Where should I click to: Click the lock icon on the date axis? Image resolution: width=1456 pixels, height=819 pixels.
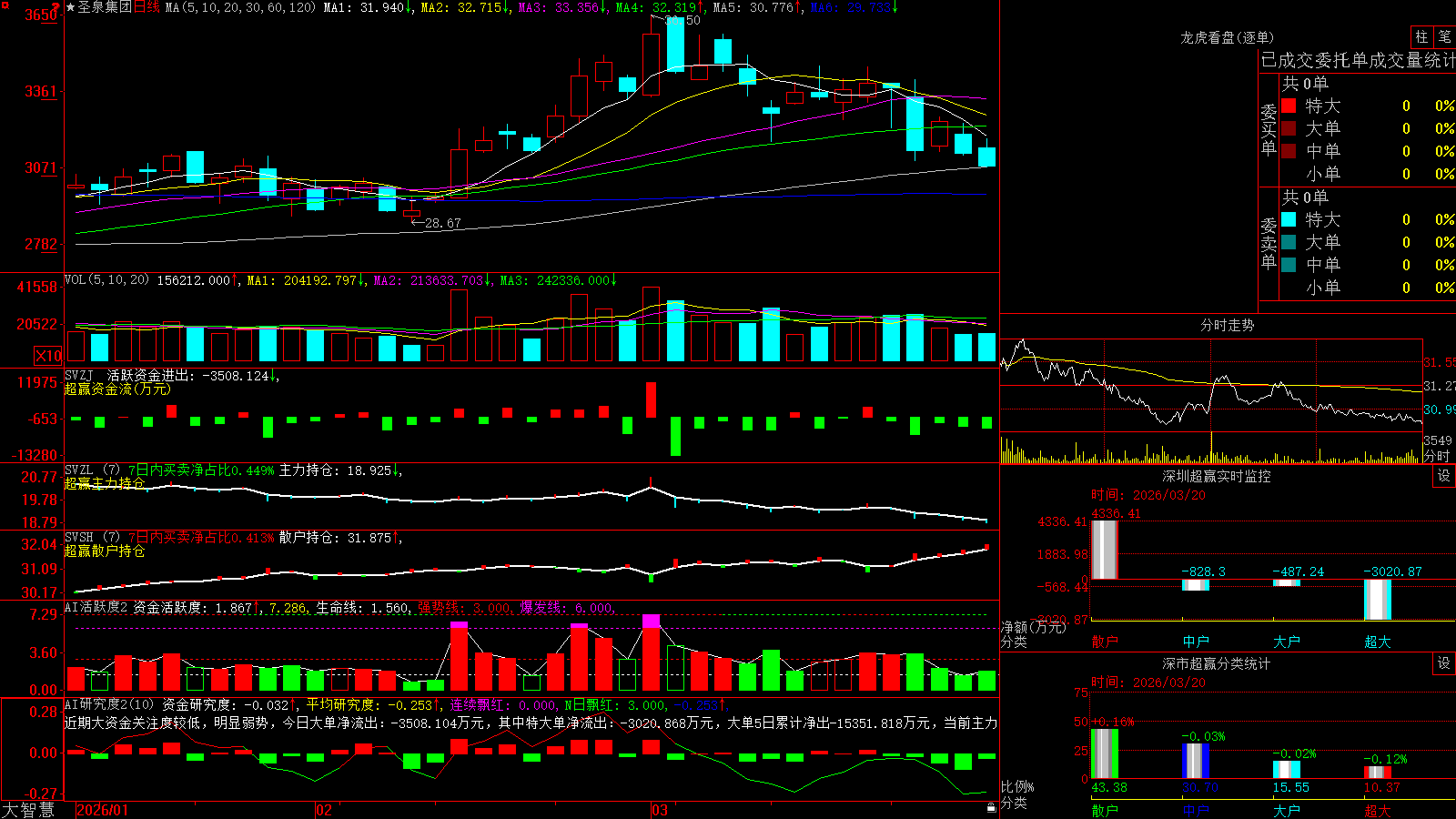tap(991, 807)
